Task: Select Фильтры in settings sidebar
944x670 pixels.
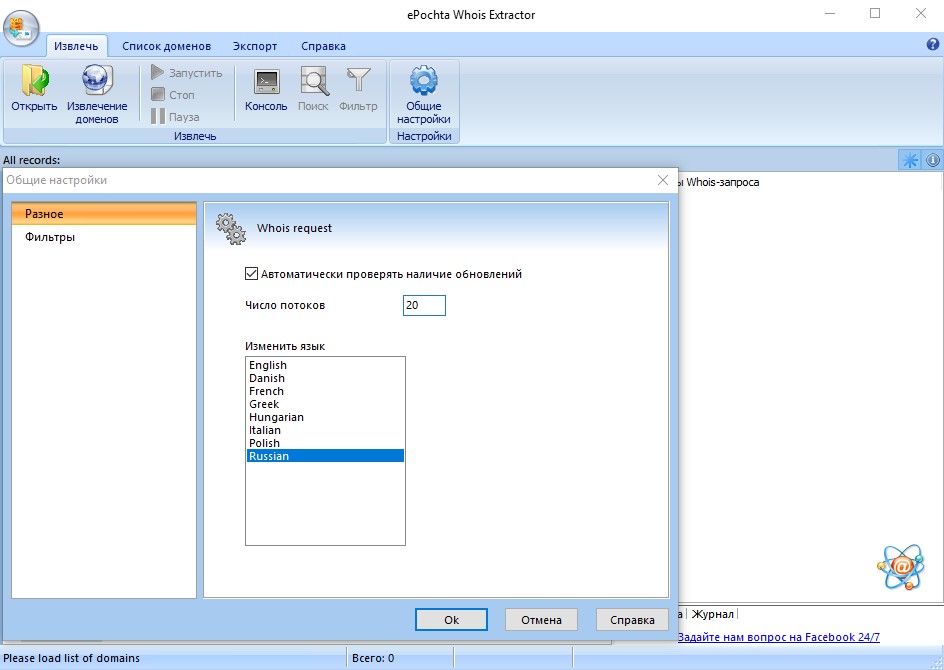Action: pyautogui.click(x=50, y=237)
